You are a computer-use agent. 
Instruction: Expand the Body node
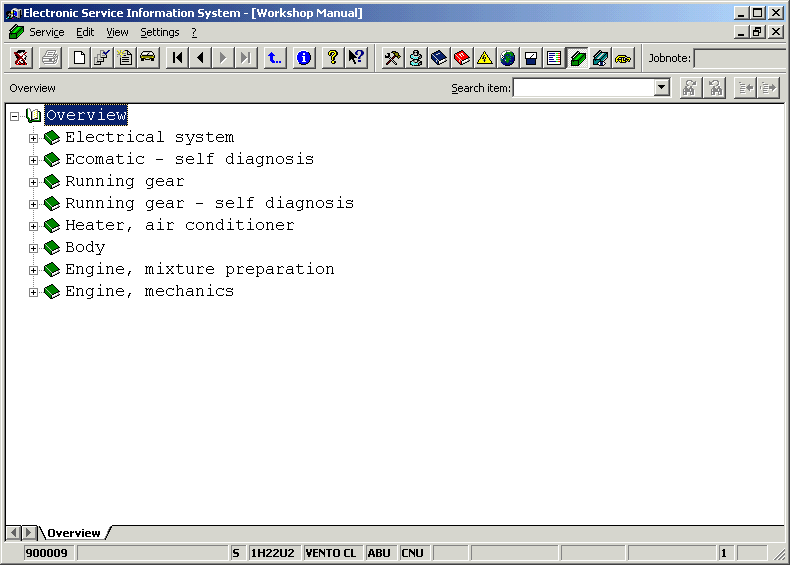point(33,248)
